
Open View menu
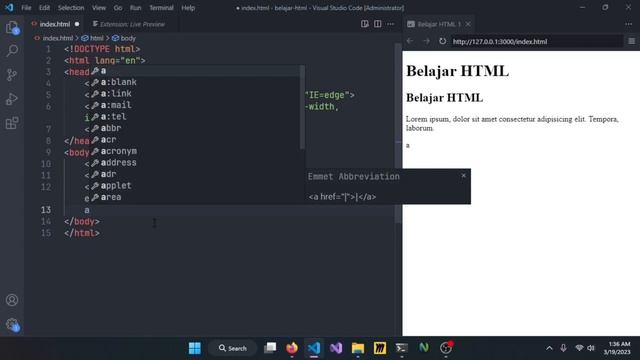pyautogui.click(x=99, y=8)
